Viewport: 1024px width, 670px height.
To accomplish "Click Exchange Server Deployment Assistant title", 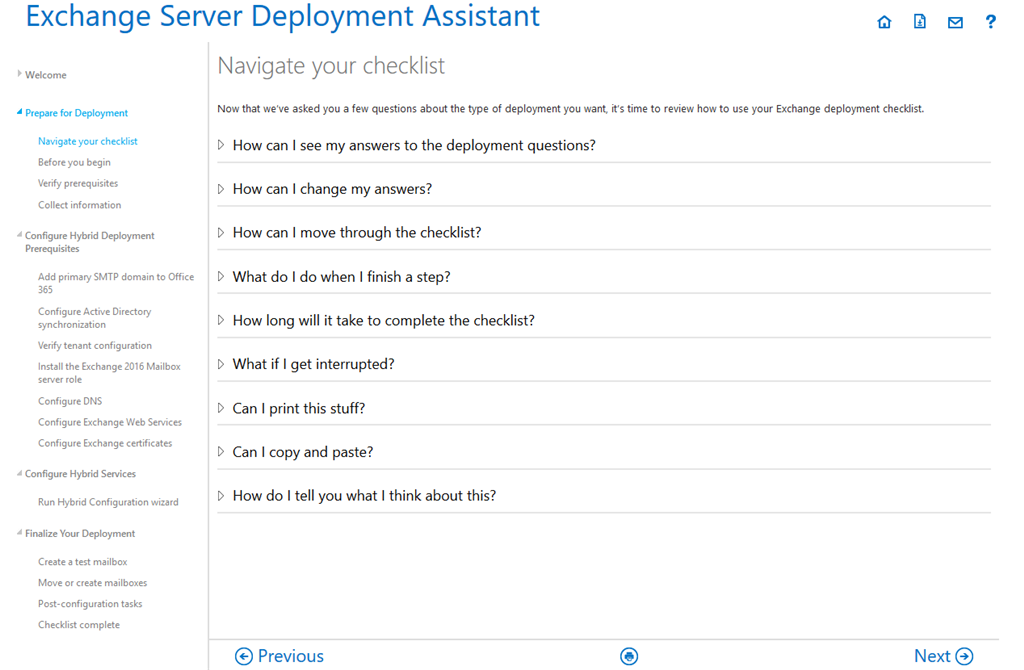I will point(283,16).
